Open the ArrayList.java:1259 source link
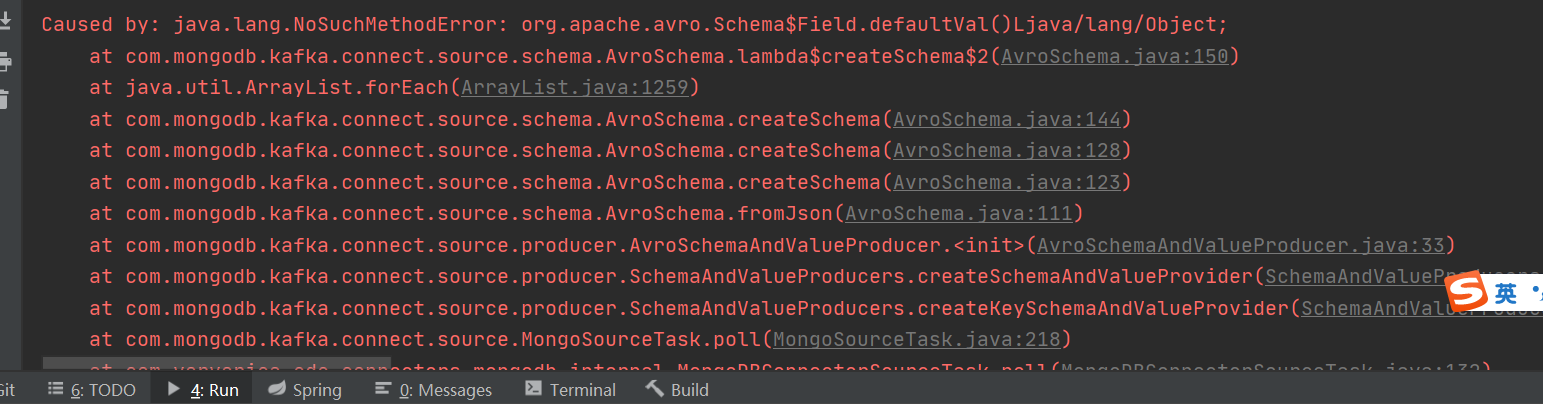This screenshot has height=404, width=1543. pyautogui.click(x=574, y=87)
